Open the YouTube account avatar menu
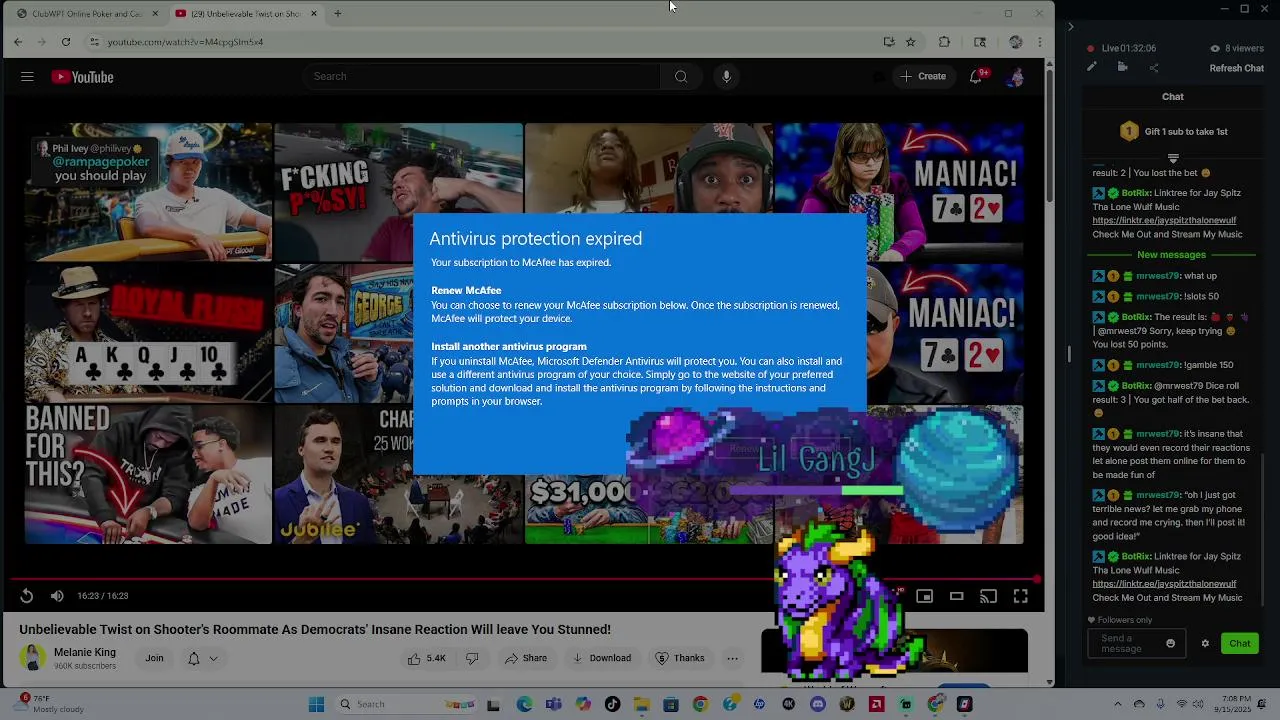 pos(1016,77)
